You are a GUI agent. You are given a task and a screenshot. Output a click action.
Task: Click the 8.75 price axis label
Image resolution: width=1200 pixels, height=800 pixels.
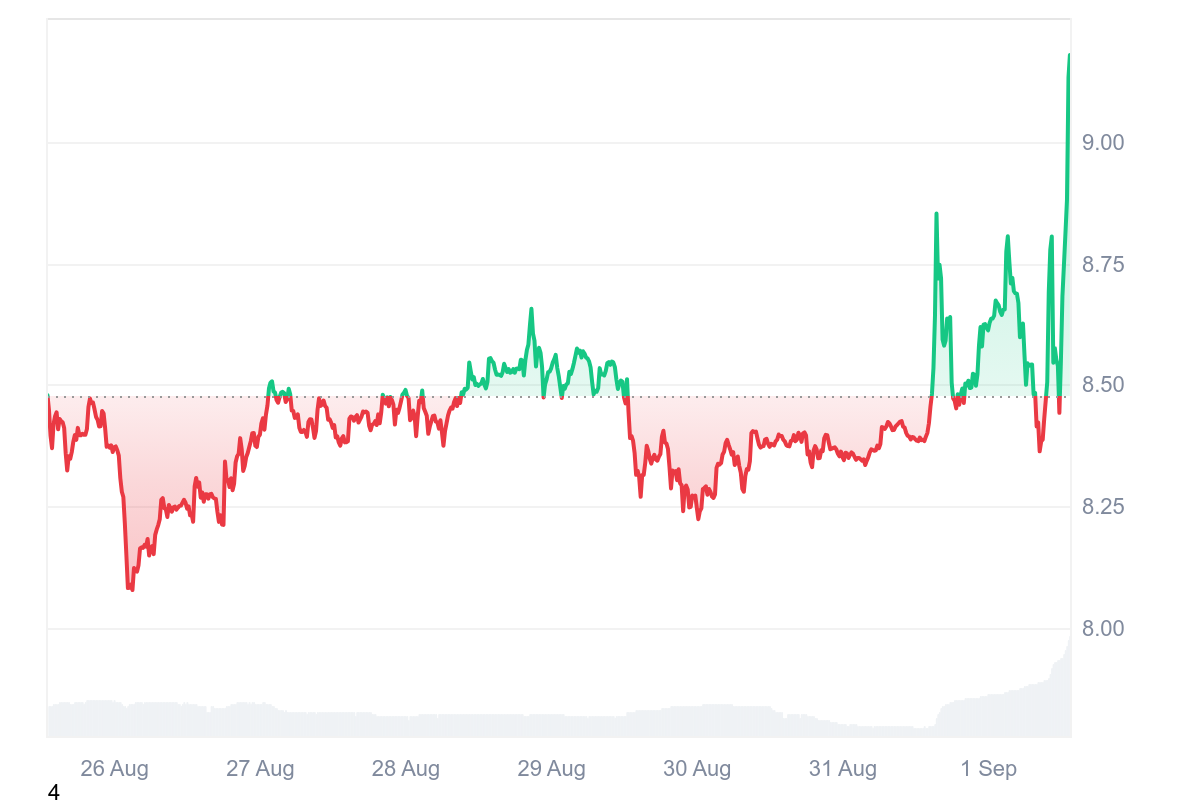(x=1104, y=265)
